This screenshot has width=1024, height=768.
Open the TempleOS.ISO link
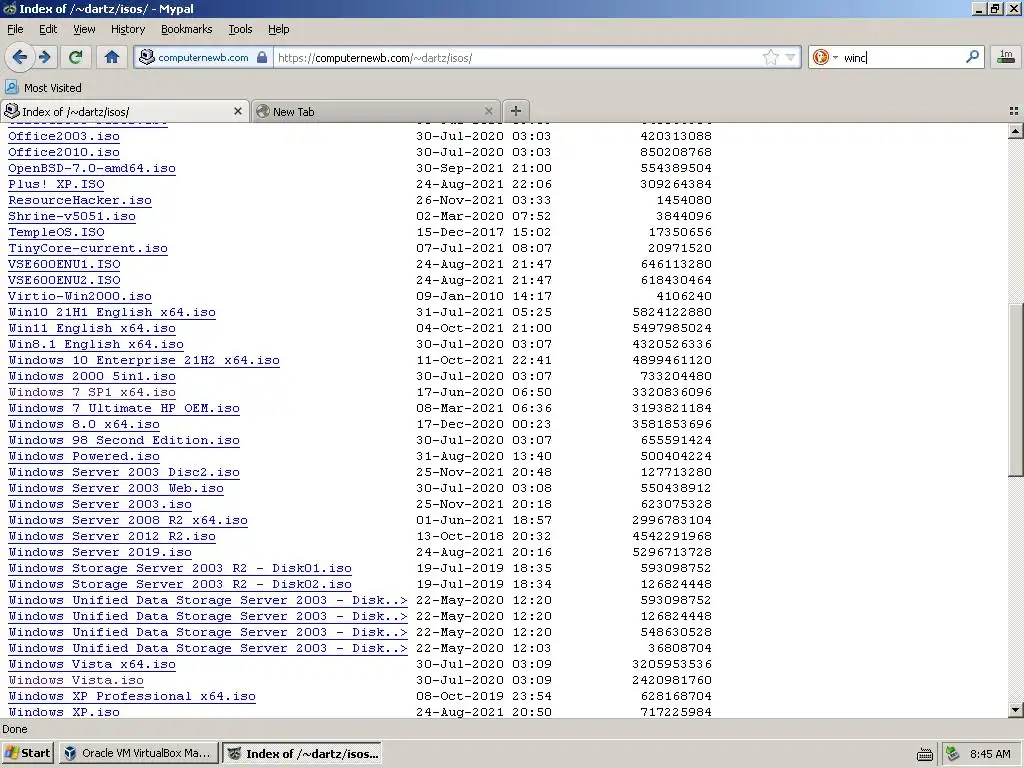click(x=56, y=232)
